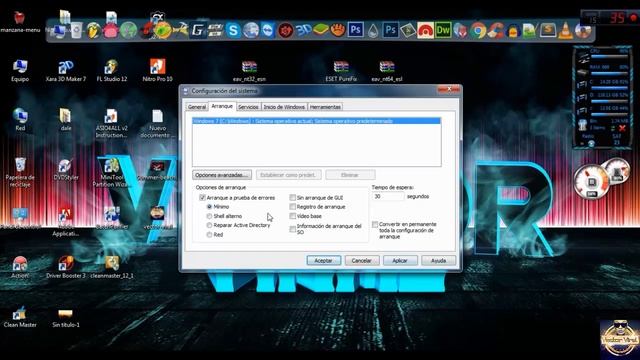Select the Shell alterno radio option
640x360 pixels.
tap(209, 216)
